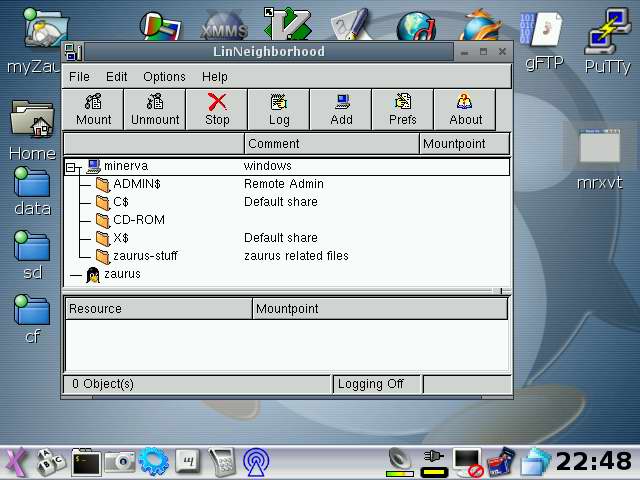
Task: Open the File menu
Action: pyautogui.click(x=79, y=76)
